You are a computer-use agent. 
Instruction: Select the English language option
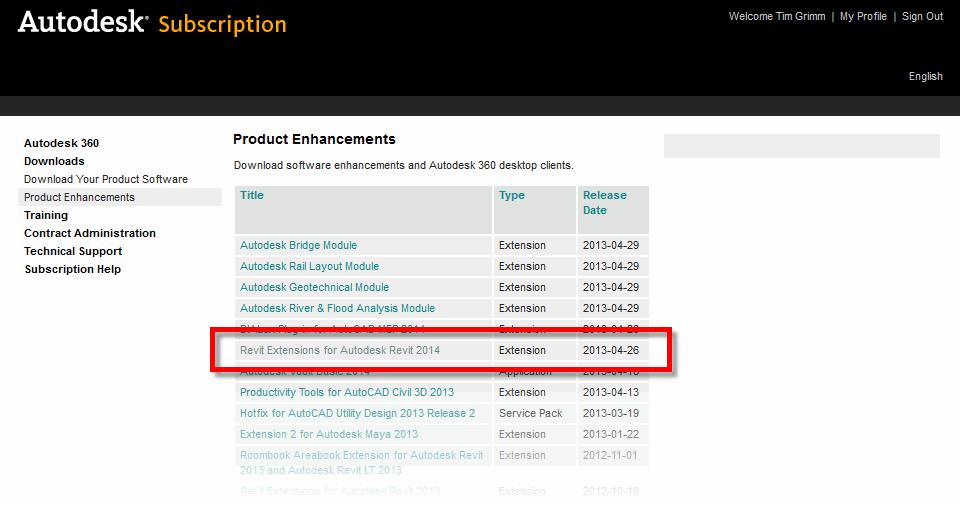pos(925,77)
